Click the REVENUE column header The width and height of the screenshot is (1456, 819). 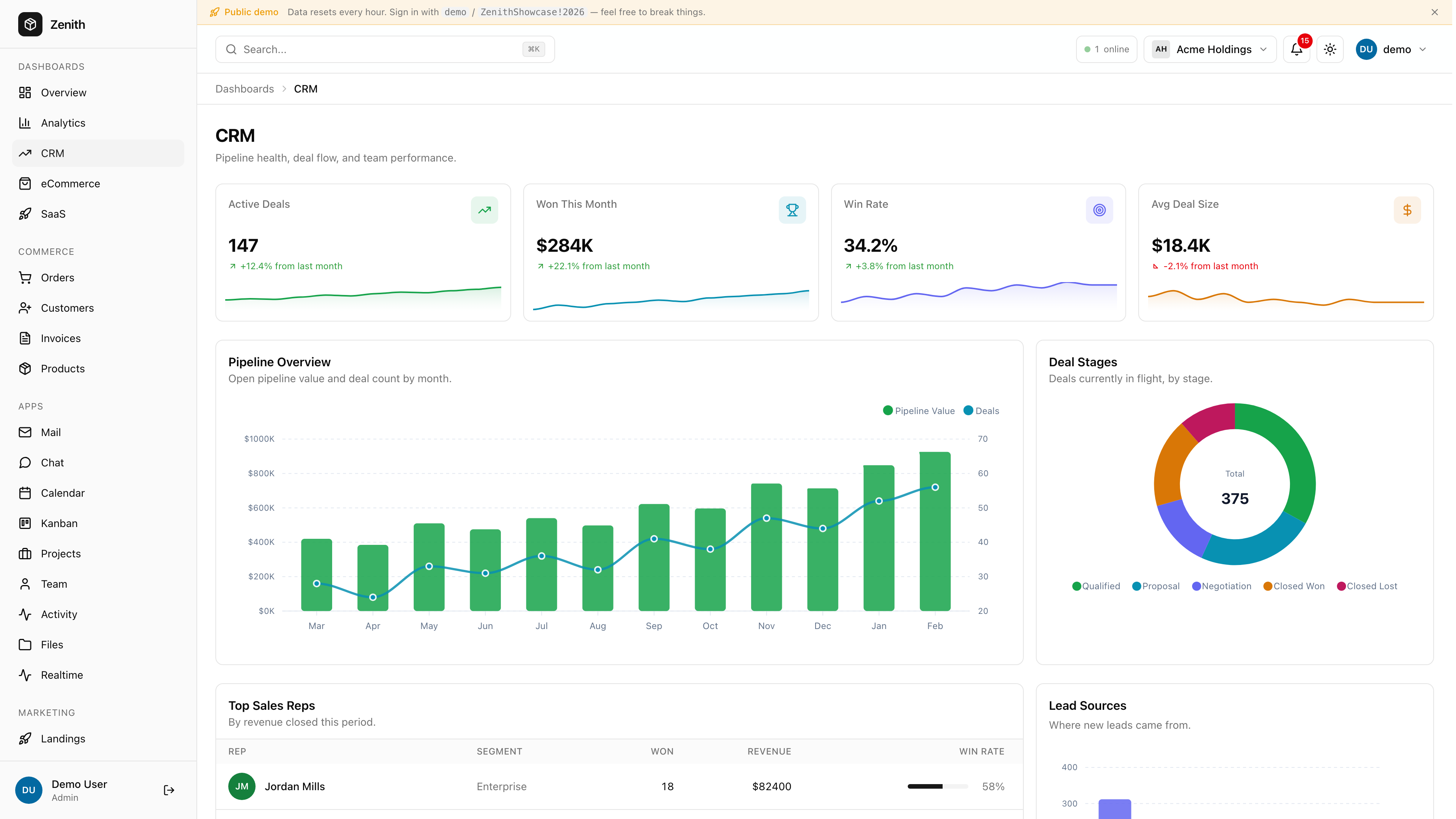point(769,752)
